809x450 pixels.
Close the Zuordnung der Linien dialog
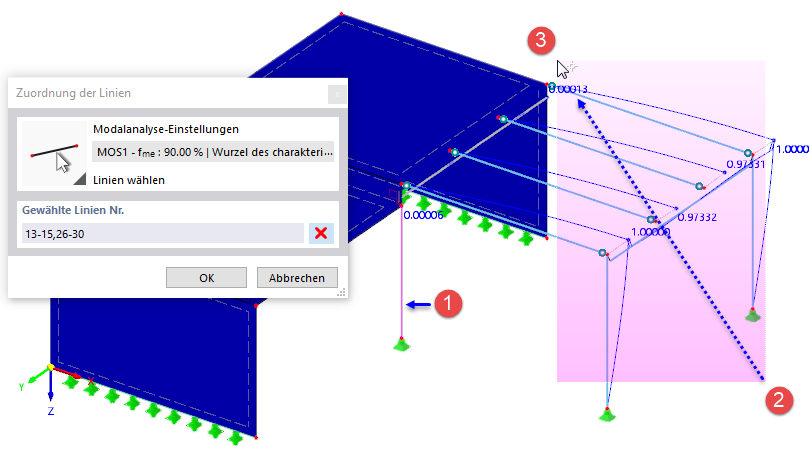click(337, 94)
